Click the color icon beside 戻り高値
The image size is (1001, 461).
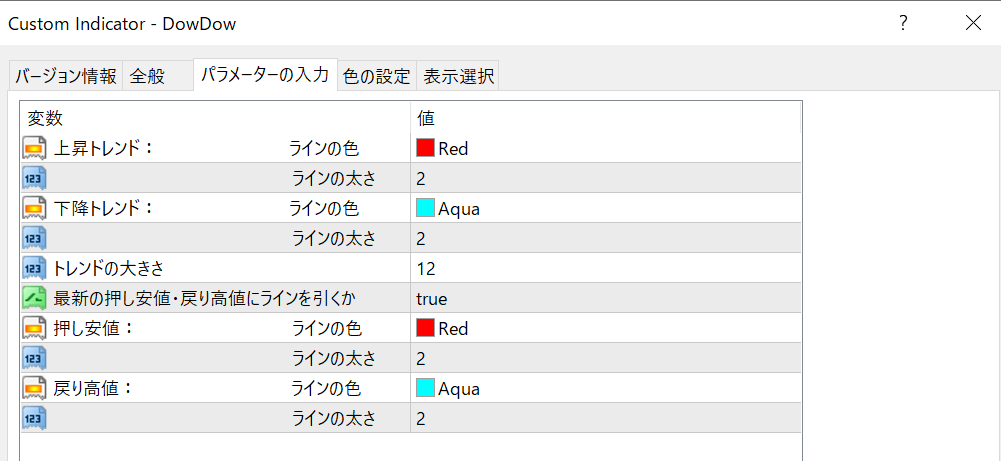(x=35, y=388)
